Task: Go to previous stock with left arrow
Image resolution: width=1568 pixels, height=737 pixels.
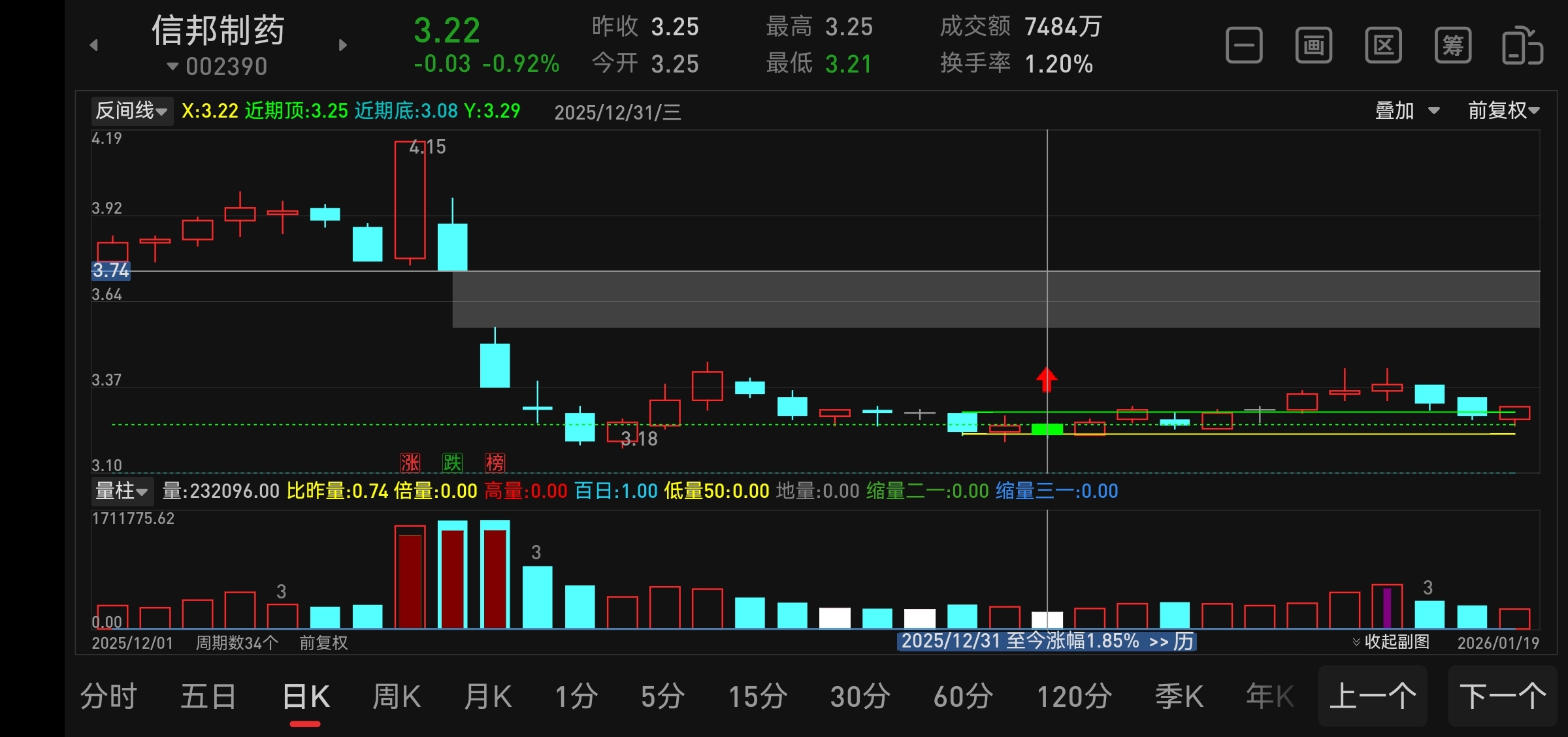Action: pos(94,45)
